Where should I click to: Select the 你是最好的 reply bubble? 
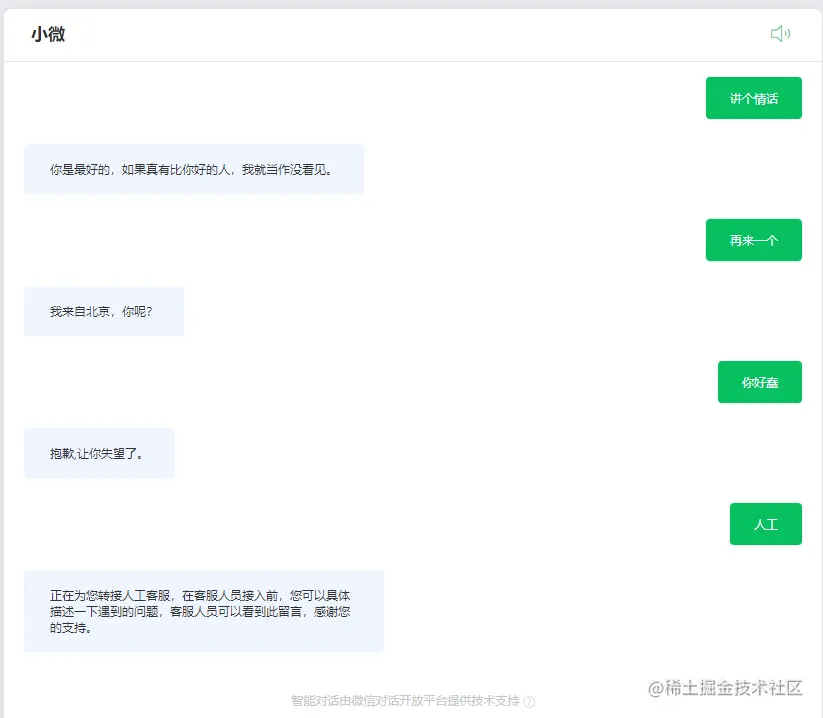[194, 169]
